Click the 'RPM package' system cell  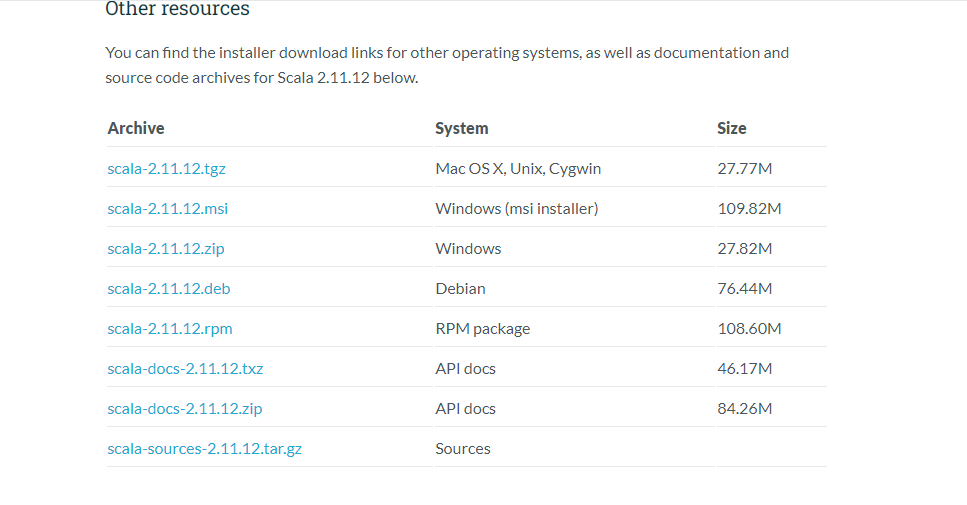483,329
